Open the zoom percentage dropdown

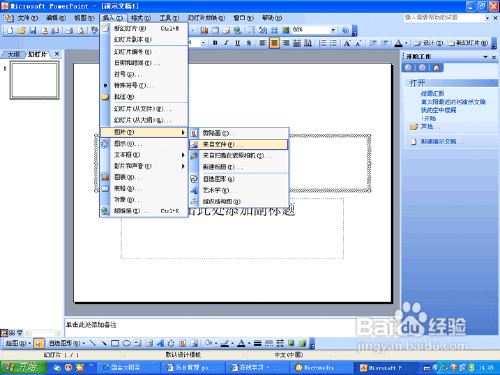333,30
